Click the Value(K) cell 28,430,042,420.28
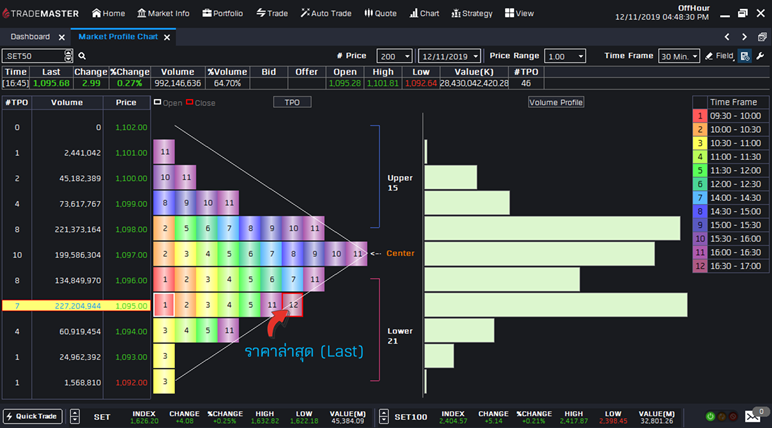The image size is (772, 428). click(474, 83)
